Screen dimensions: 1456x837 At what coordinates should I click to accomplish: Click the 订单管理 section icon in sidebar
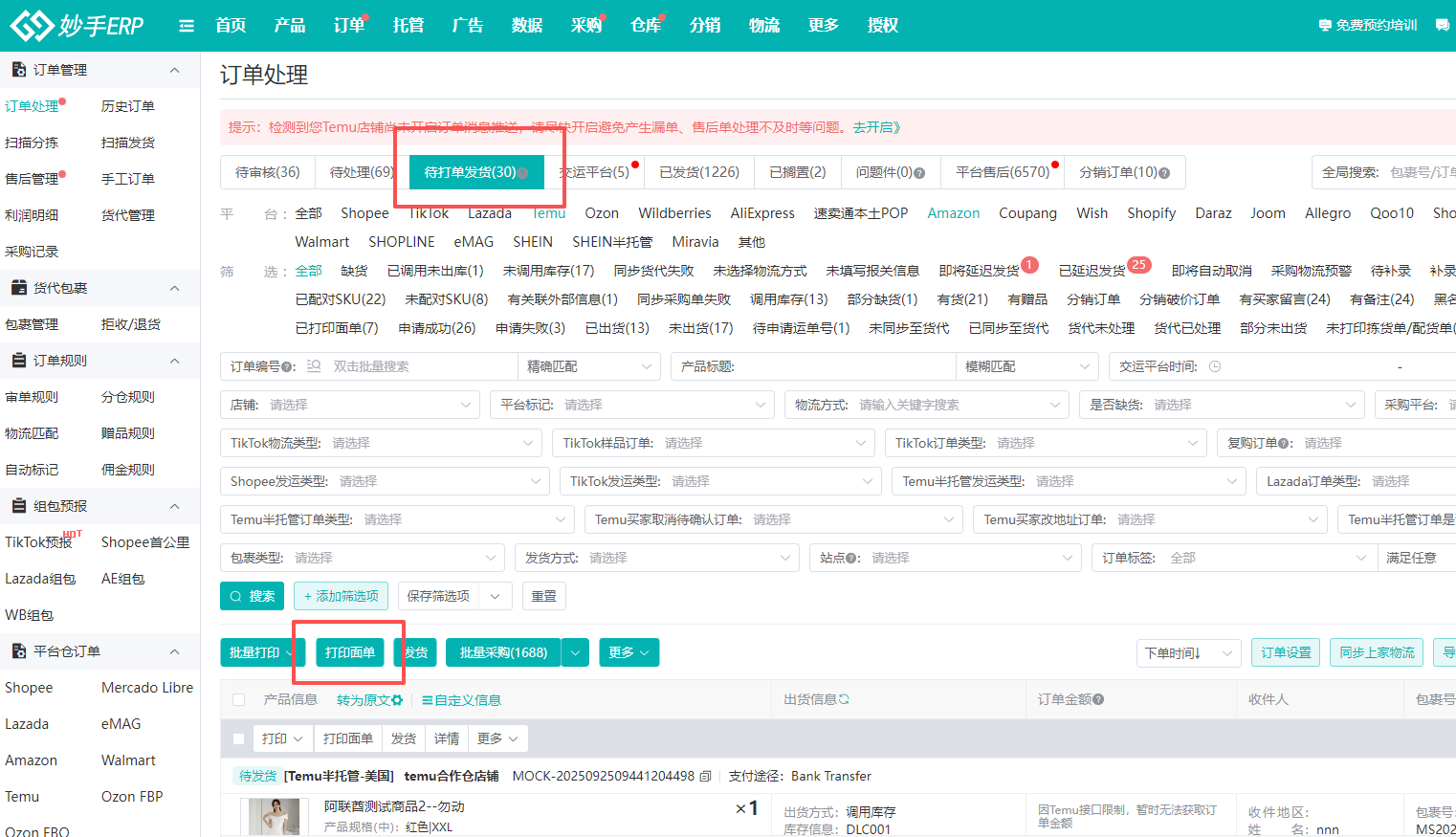18,70
